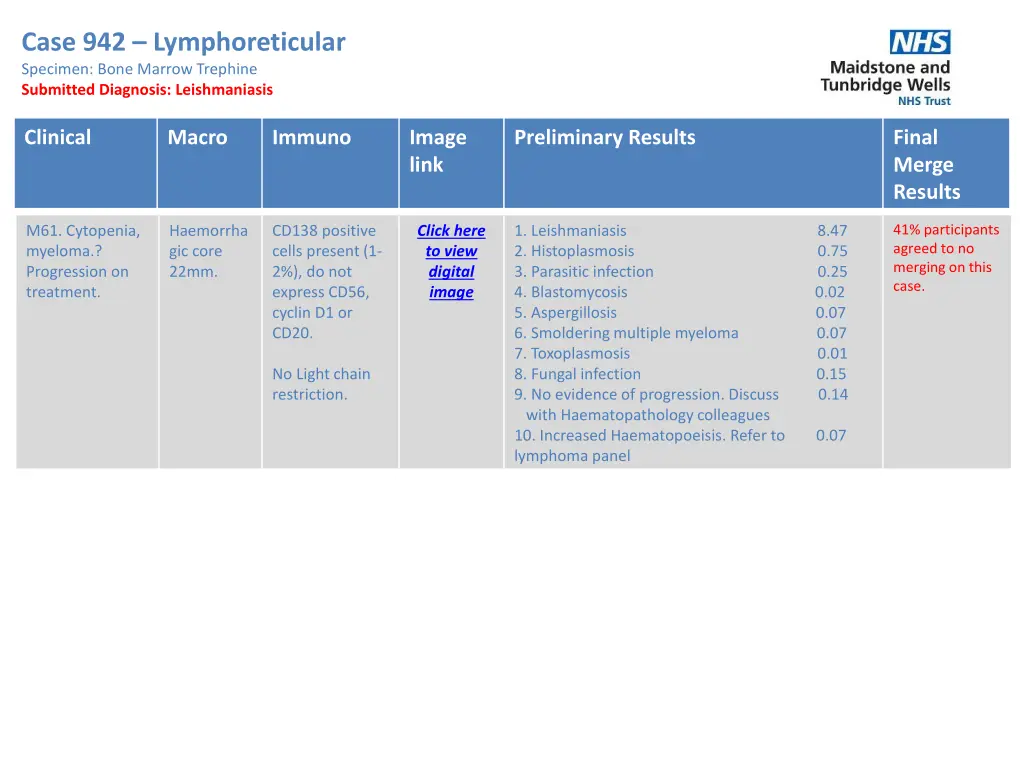Click 'Submitted Diagnosis: Leishmaniasis' red text
Viewport: 1024px width, 768px height.
coord(147,89)
